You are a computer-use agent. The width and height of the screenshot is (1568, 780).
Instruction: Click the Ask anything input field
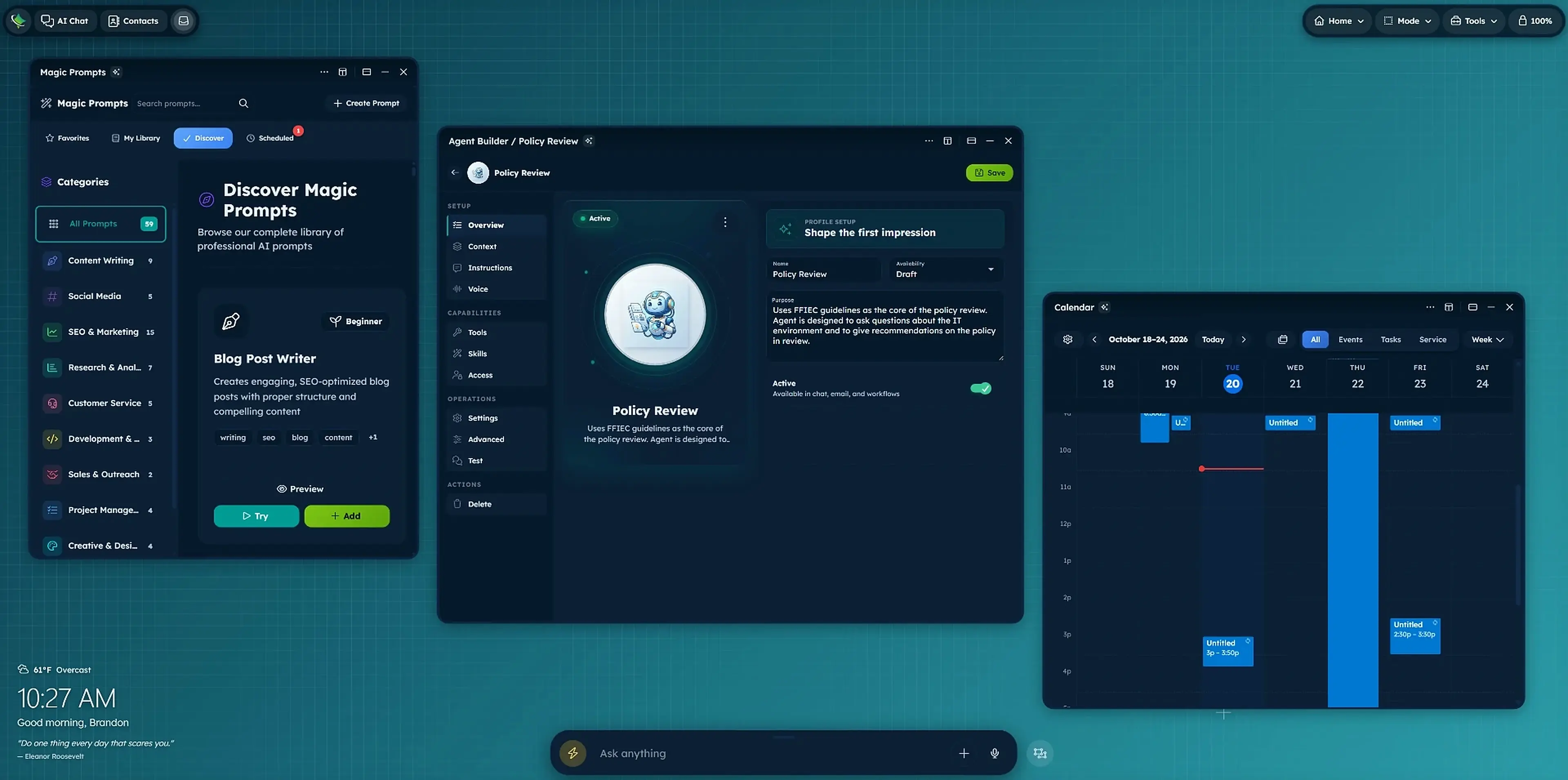click(x=773, y=753)
